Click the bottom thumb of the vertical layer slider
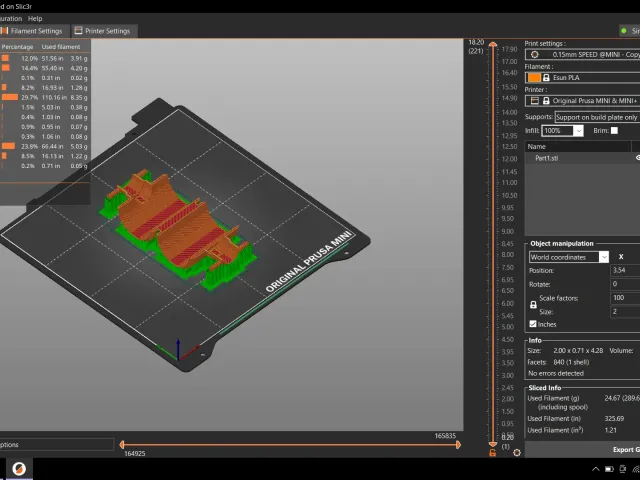This screenshot has width=640, height=480. tap(493, 444)
